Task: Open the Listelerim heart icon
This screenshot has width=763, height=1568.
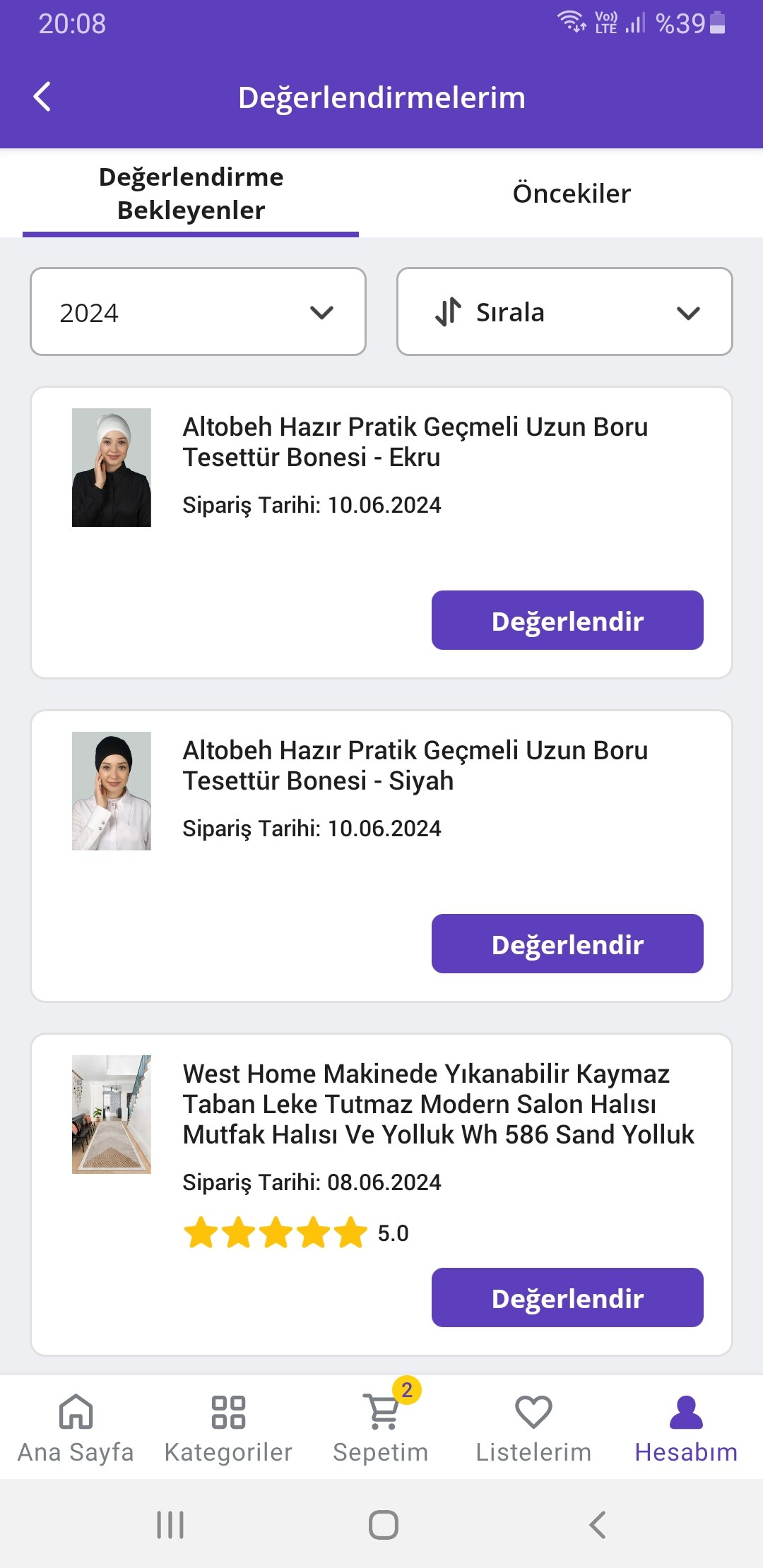Action: point(533,1413)
